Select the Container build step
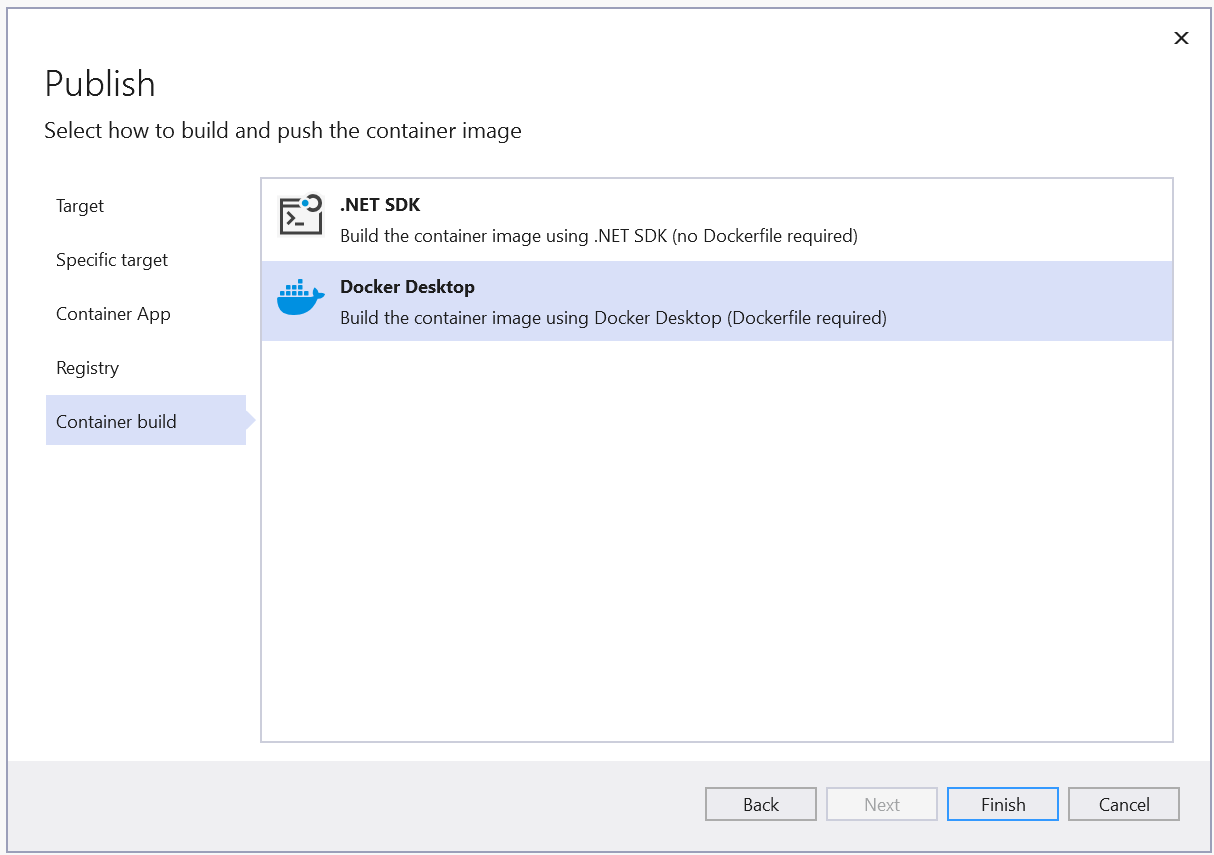Image resolution: width=1214 pixels, height=855 pixels. point(146,421)
